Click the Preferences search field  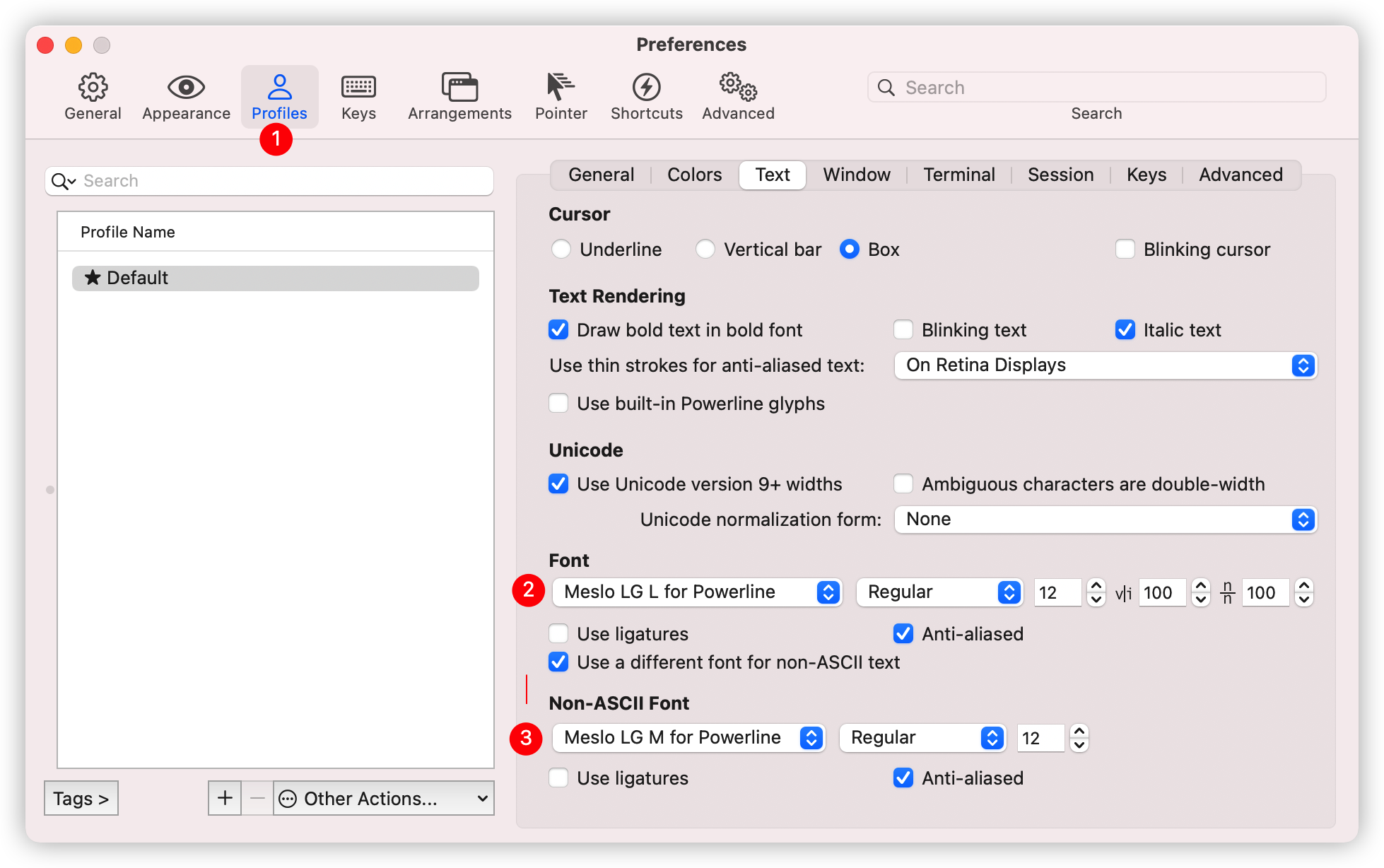(1096, 88)
